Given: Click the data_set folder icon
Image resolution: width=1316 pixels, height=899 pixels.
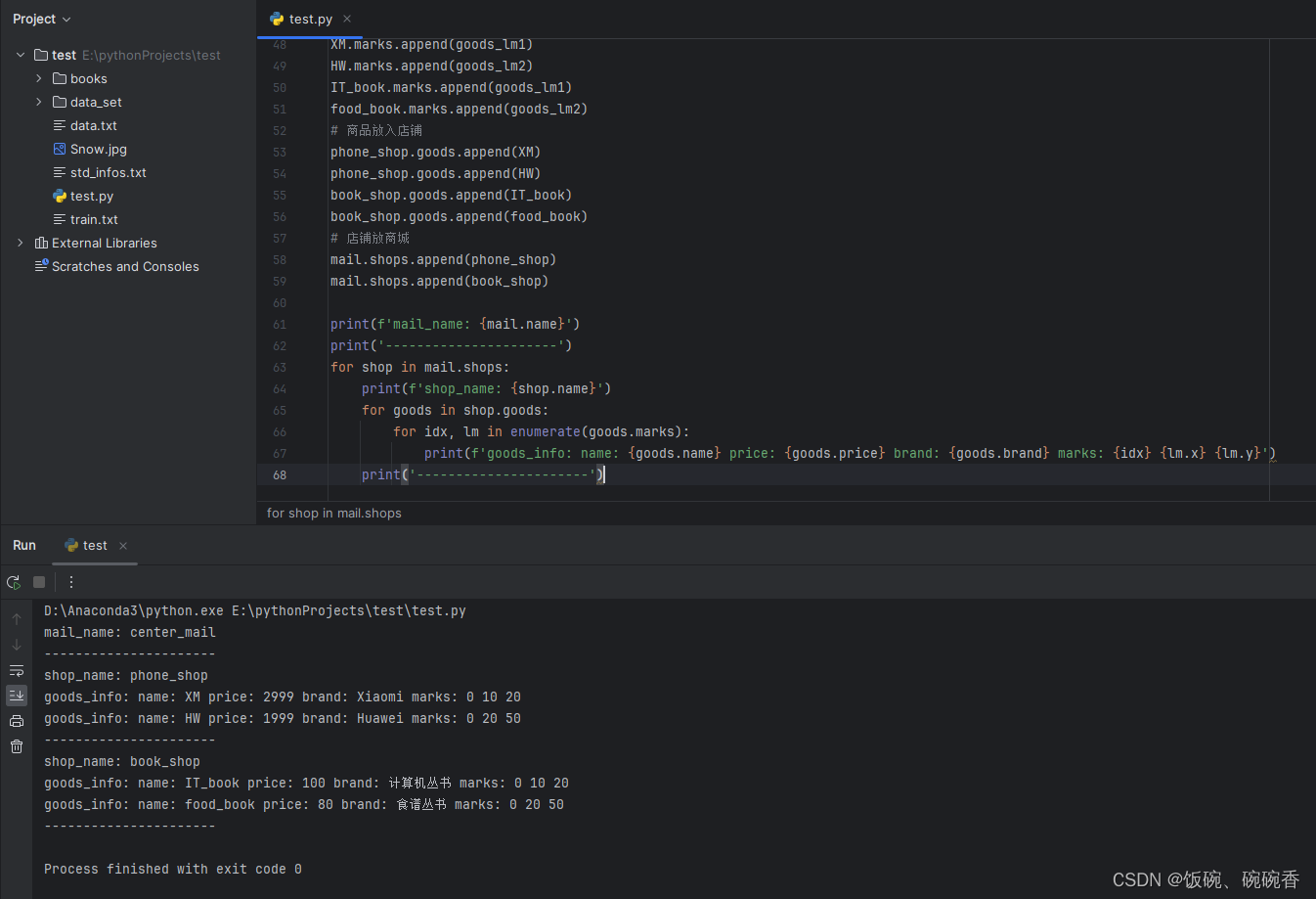Looking at the screenshot, I should [60, 102].
